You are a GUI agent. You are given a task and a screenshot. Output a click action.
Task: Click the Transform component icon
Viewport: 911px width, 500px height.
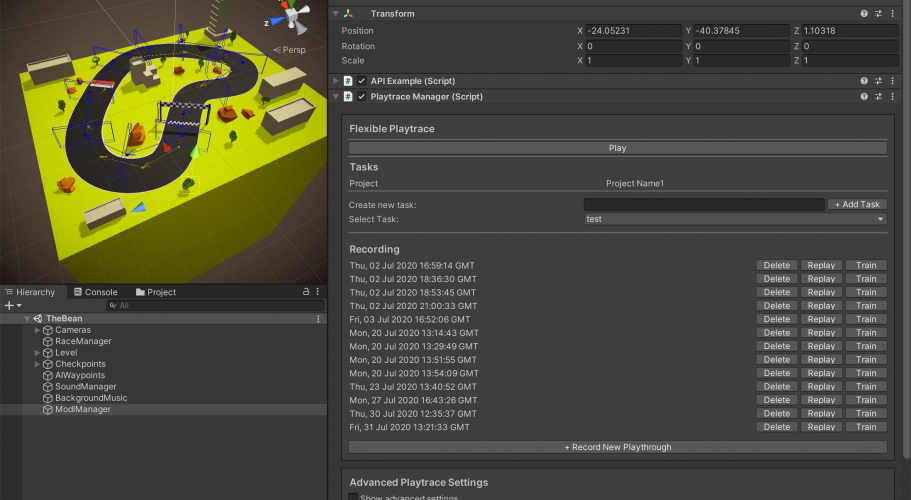[348, 13]
